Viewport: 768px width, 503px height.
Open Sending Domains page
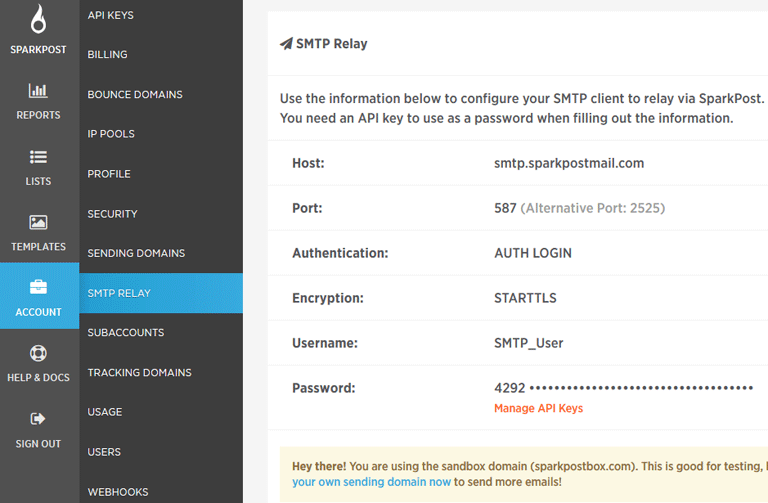[x=136, y=253]
